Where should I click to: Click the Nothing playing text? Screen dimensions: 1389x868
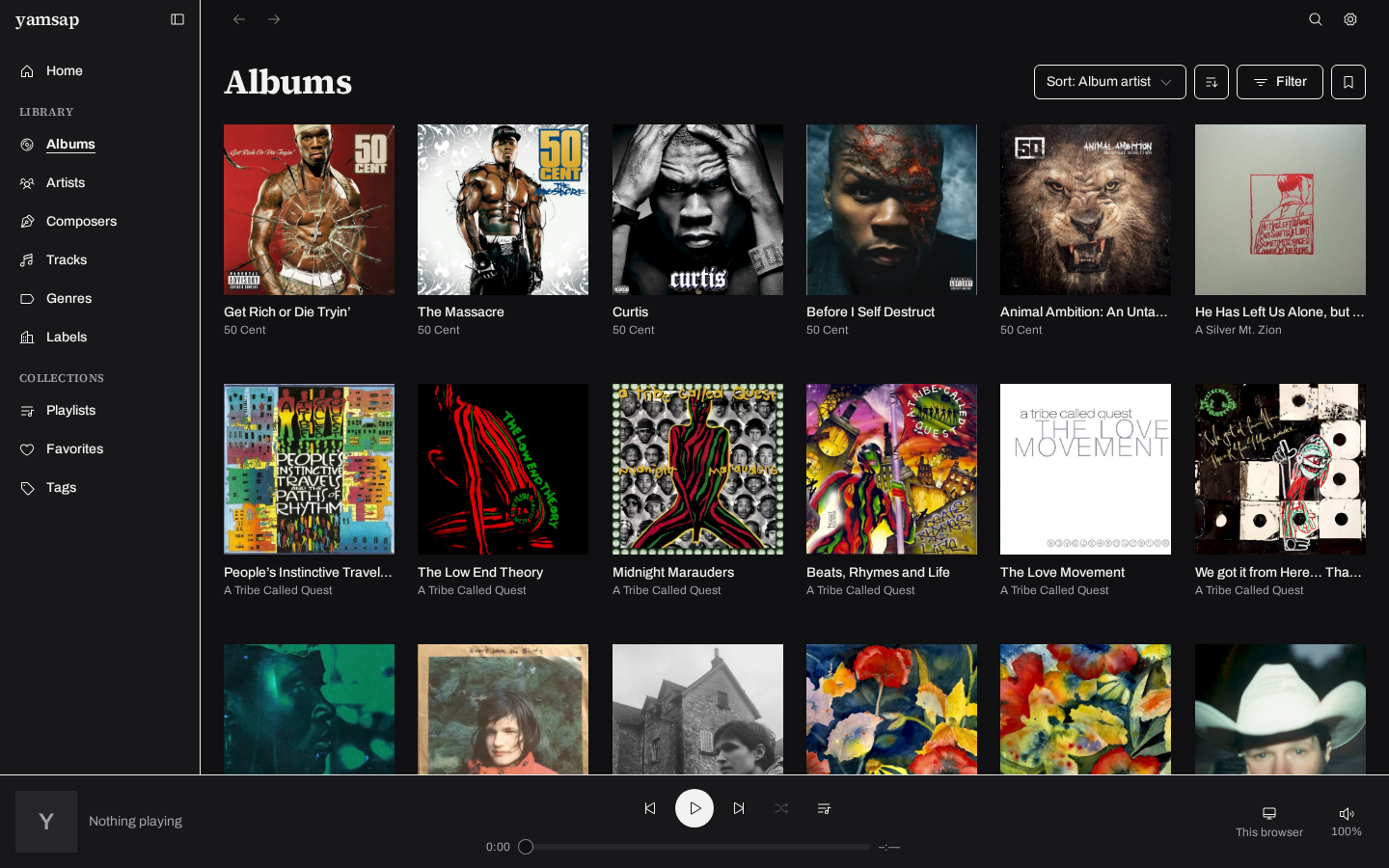[135, 822]
